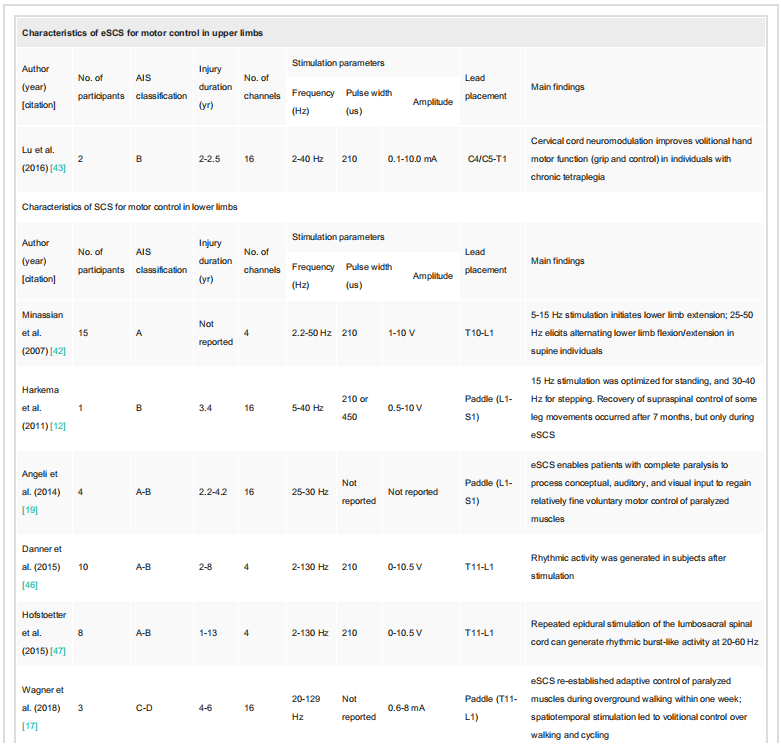Click the C4/C5-T1 lead placement cell
The height and width of the screenshot is (751, 781).
487,158
